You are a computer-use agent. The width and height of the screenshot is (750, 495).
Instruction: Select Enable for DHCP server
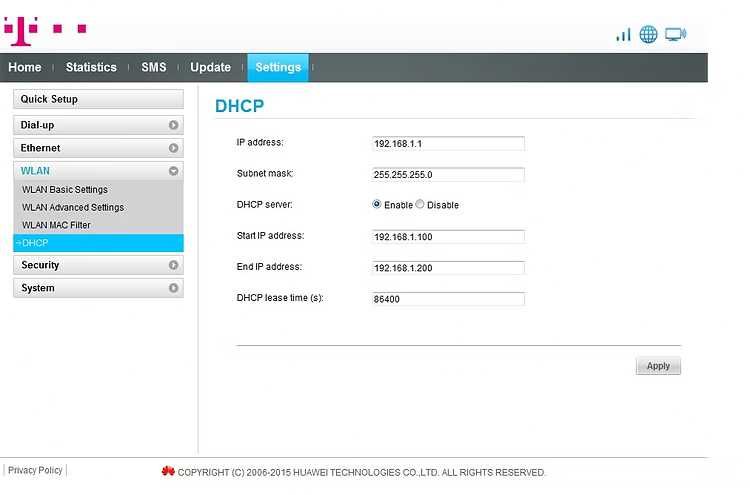[377, 204]
